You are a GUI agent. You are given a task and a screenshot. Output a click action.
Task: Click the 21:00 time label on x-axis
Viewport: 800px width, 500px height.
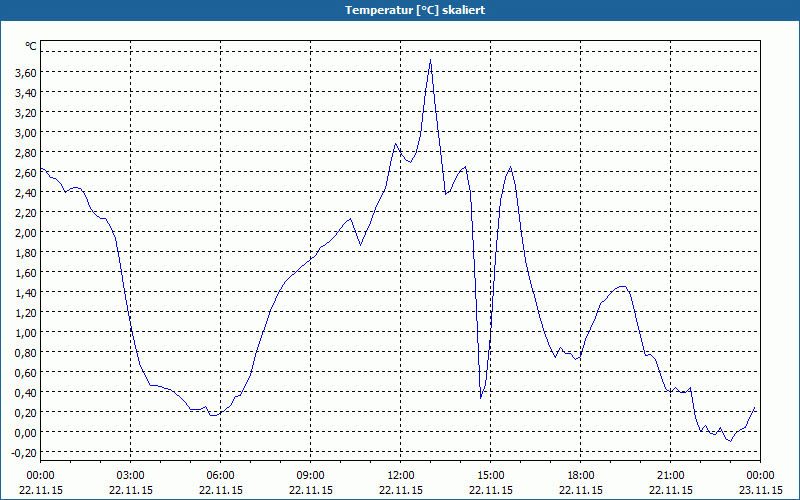pos(670,476)
